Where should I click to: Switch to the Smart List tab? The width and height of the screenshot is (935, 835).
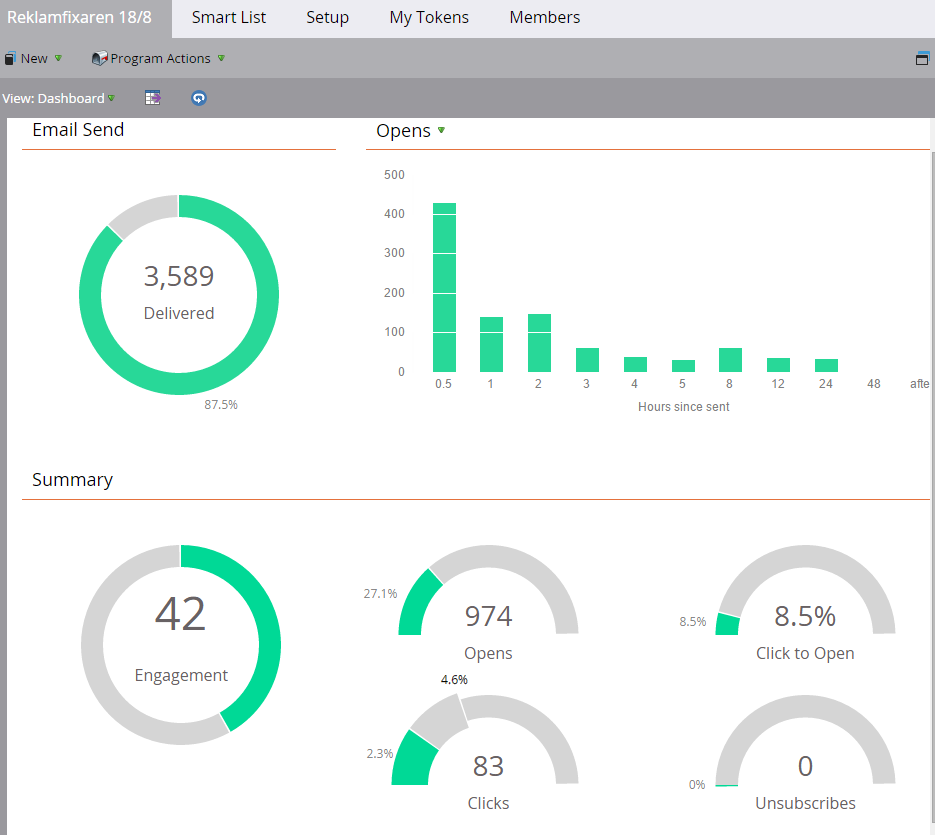tap(228, 18)
